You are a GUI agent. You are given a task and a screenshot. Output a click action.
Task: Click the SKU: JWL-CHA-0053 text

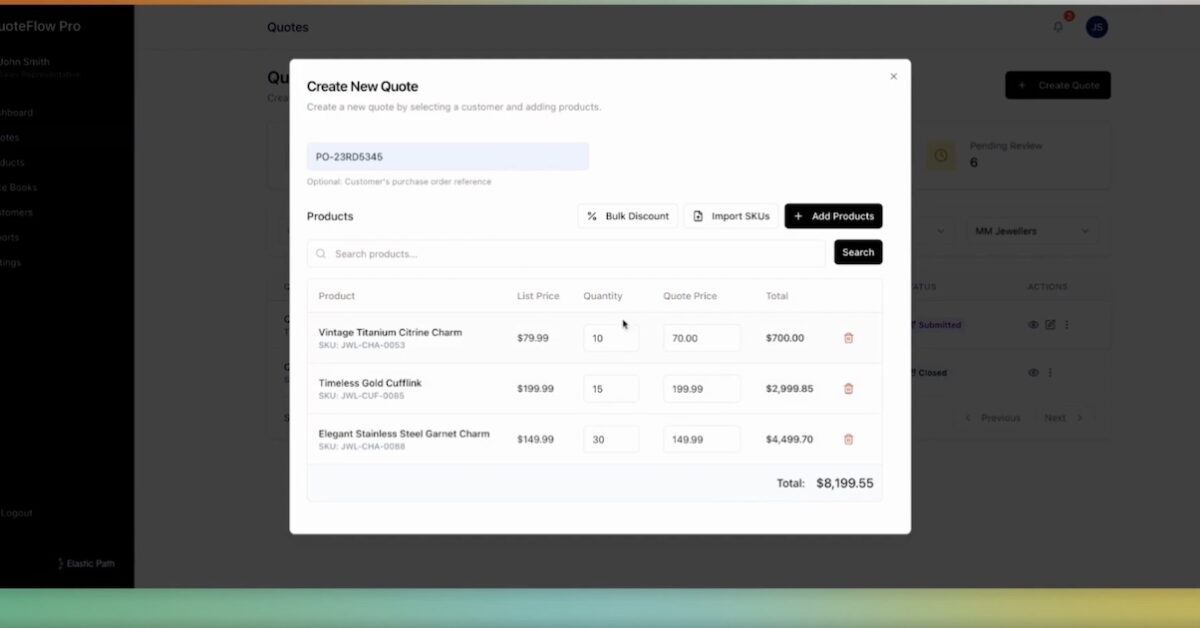coord(362,345)
